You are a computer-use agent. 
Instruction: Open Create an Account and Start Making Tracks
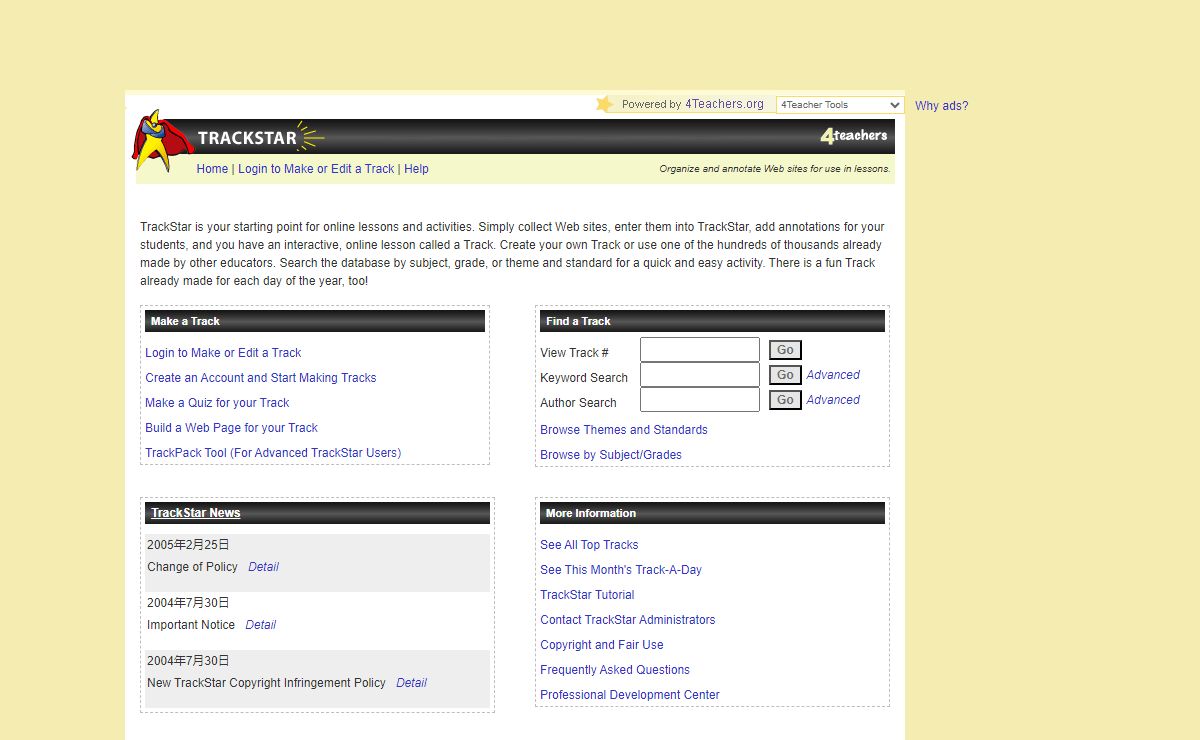tap(261, 378)
